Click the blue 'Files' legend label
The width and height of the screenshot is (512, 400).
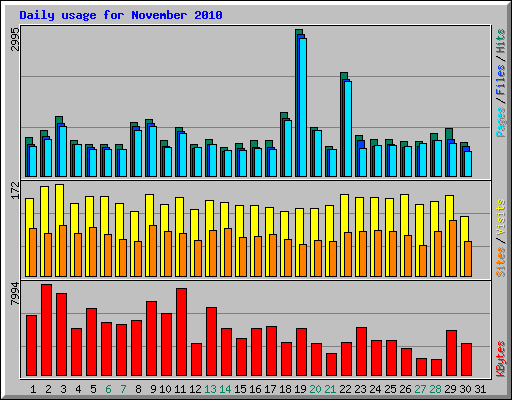point(500,80)
